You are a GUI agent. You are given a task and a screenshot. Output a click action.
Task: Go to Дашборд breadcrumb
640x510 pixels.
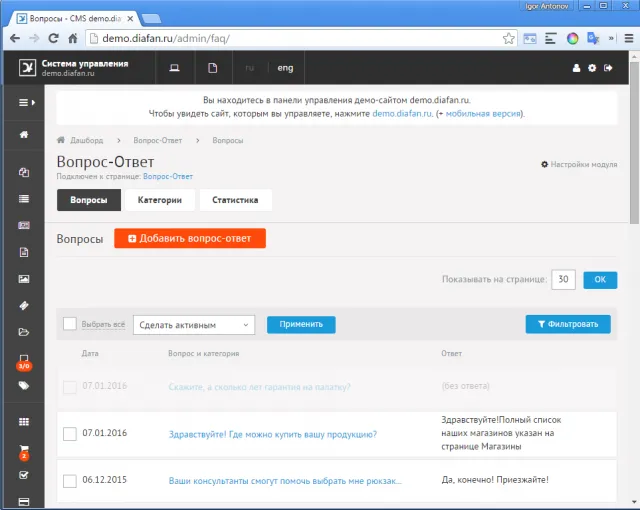[87, 140]
